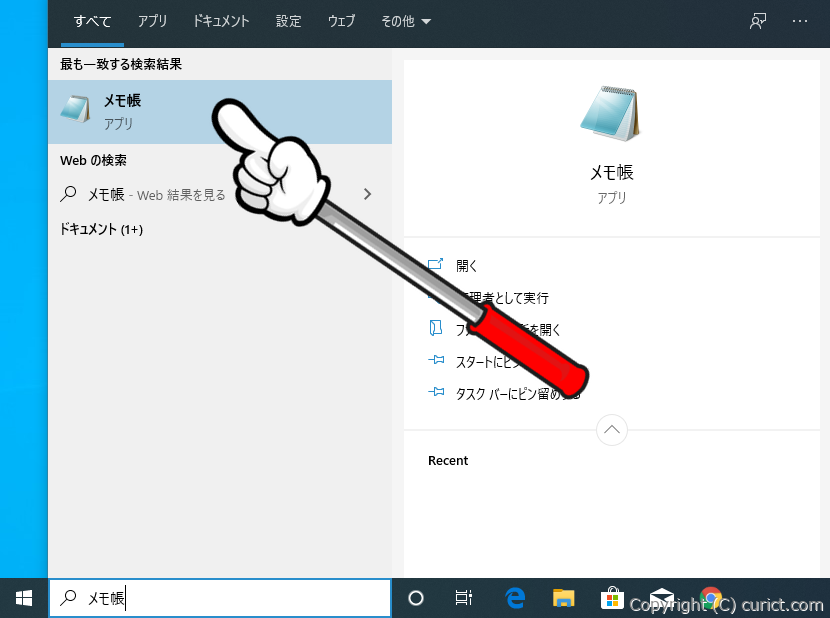Open the Windows Start button
This screenshot has width=830, height=618.
24,598
